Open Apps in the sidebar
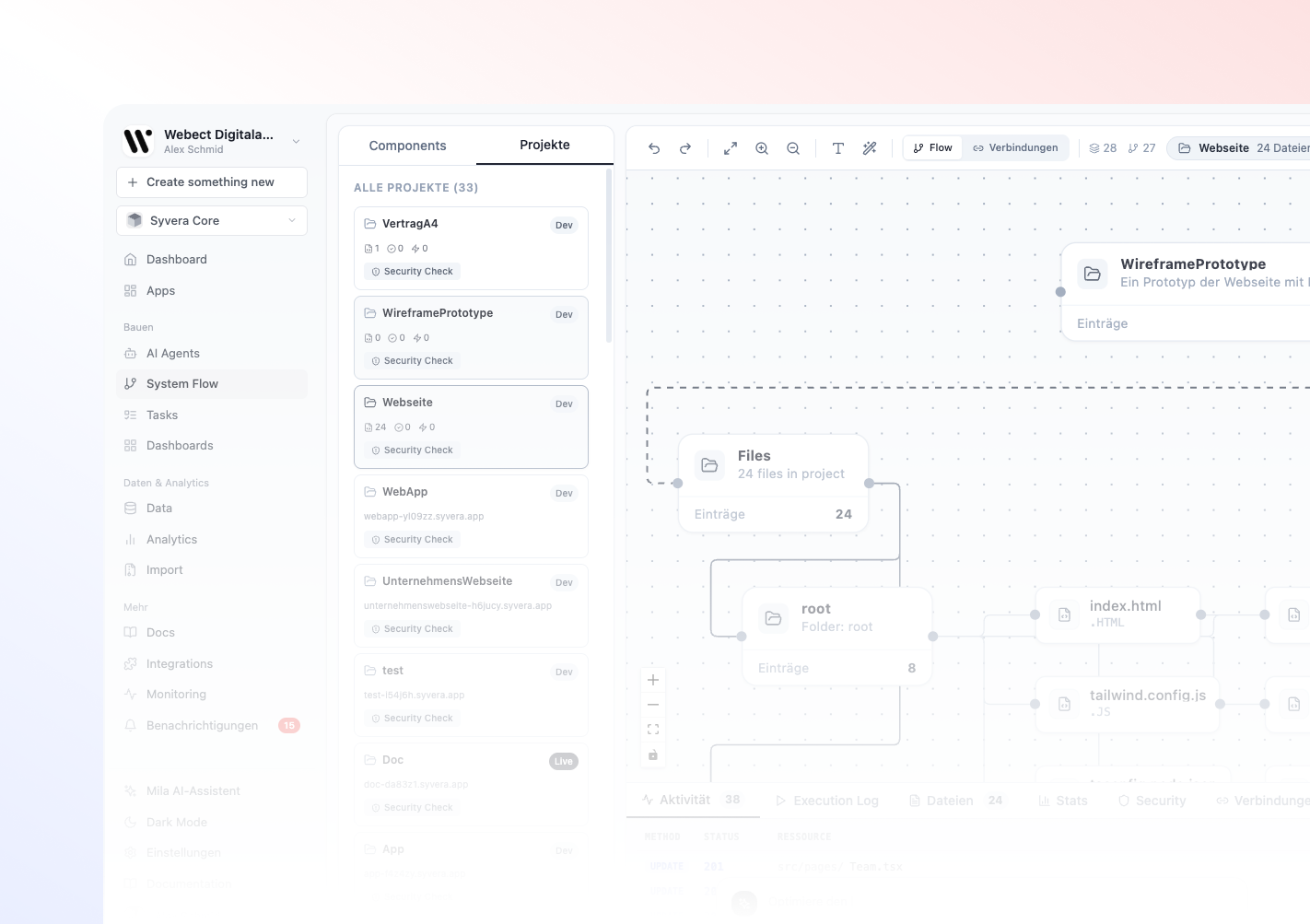 [x=212, y=291]
